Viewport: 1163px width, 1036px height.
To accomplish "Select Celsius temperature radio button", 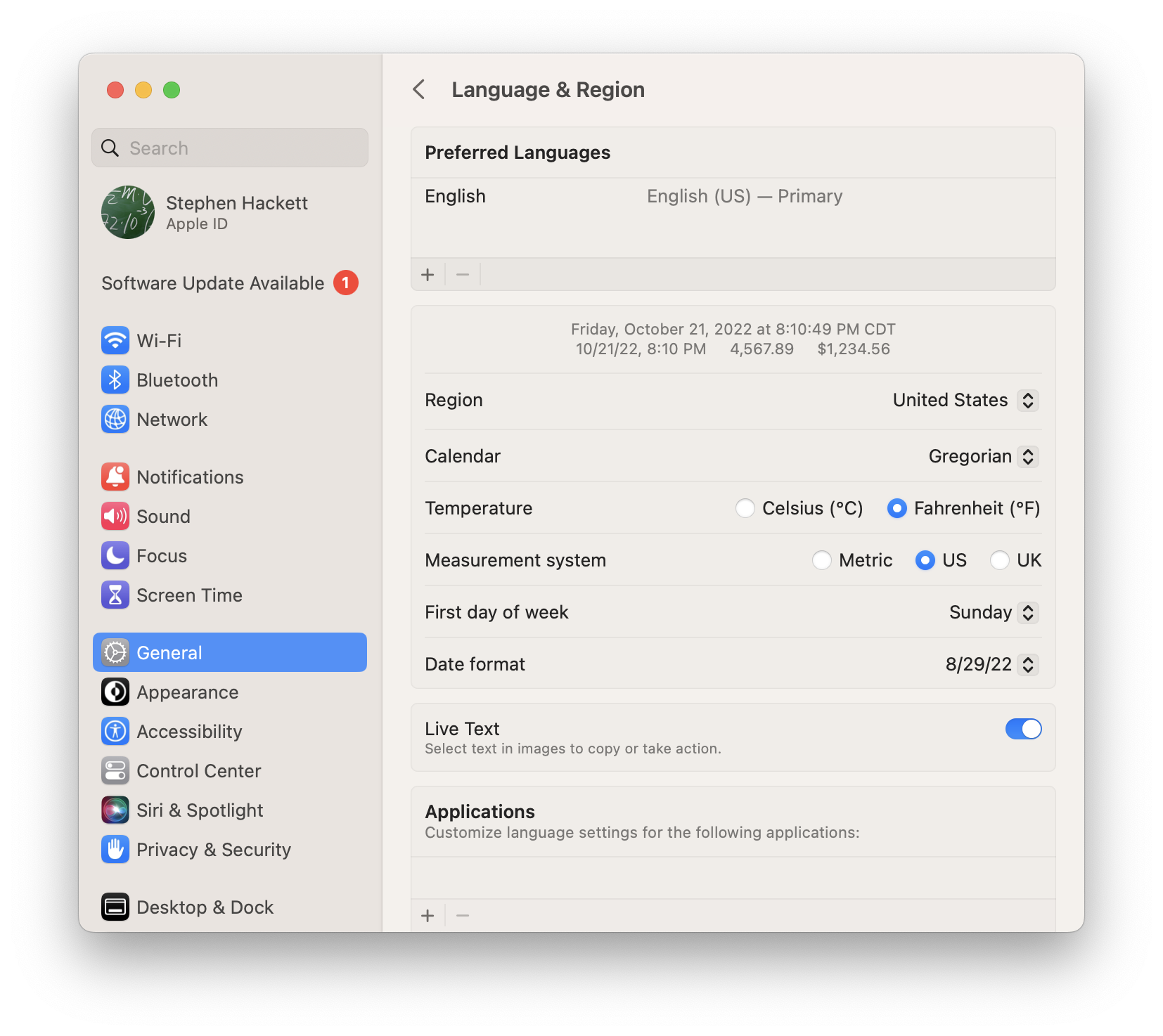I will coord(745,508).
